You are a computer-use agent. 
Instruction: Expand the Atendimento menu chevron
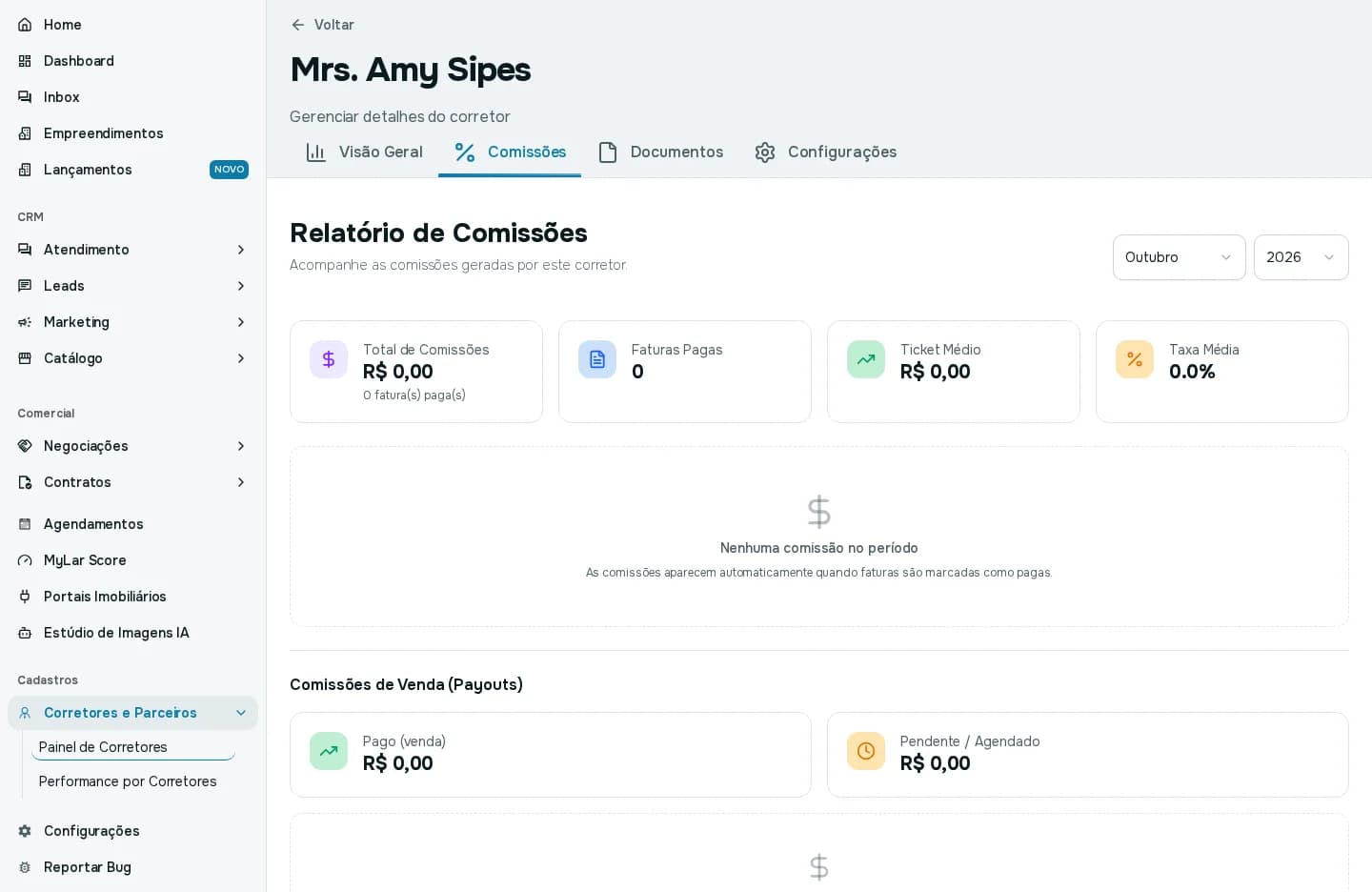(241, 250)
